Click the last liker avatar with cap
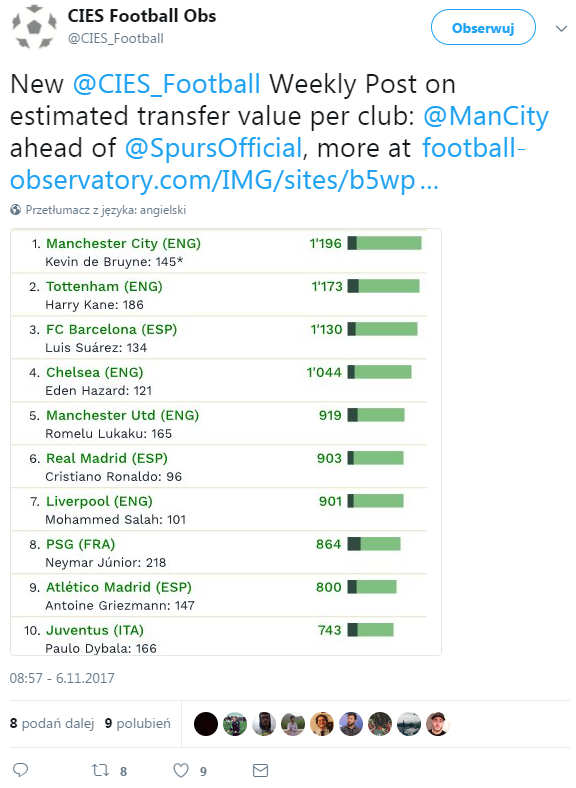Screen dimensions: 576x788 point(438,724)
